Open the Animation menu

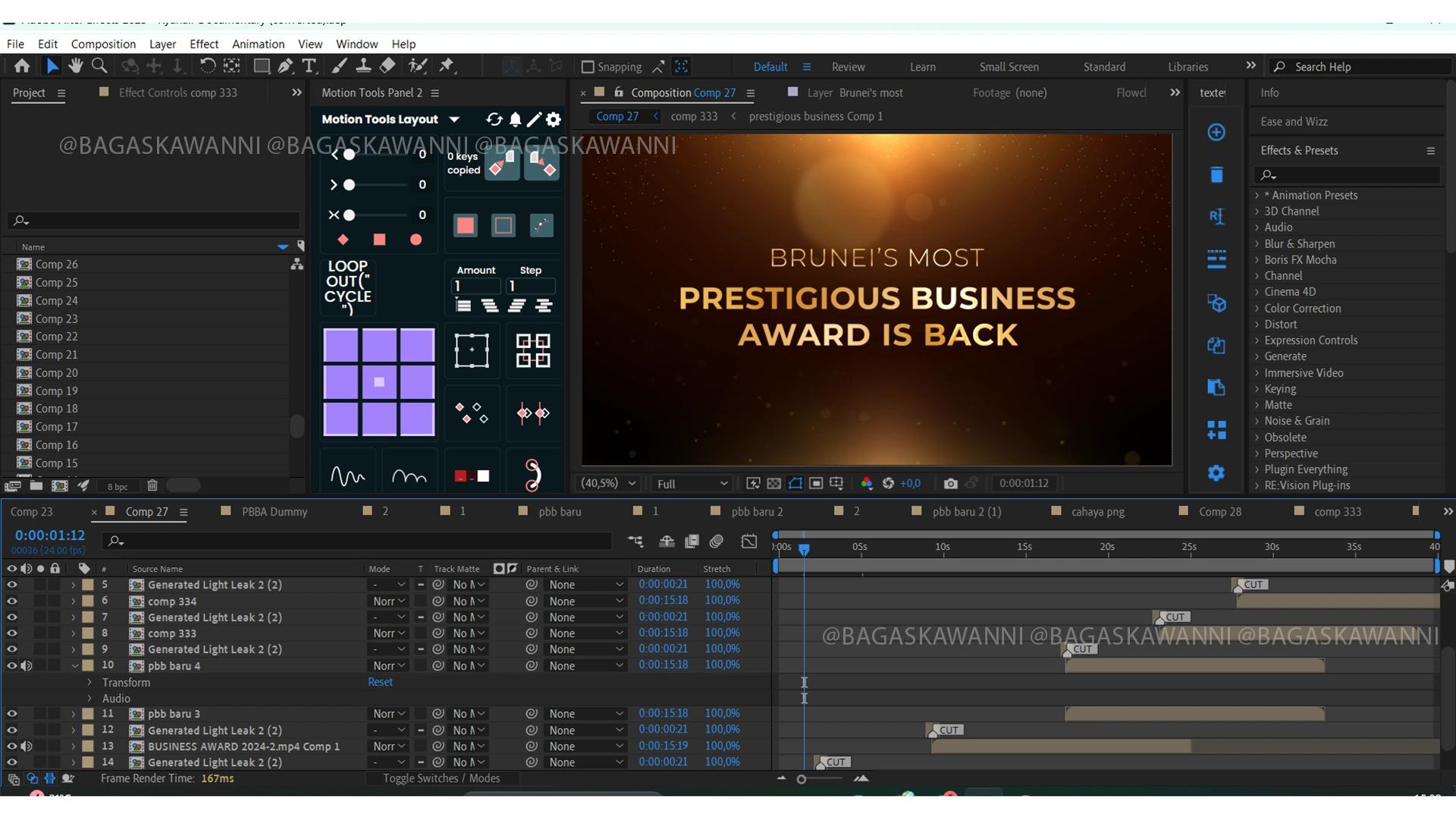[x=258, y=44]
